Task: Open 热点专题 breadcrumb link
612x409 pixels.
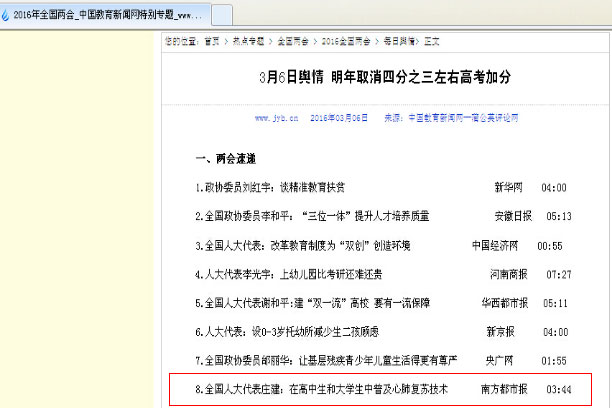Action: [248, 42]
